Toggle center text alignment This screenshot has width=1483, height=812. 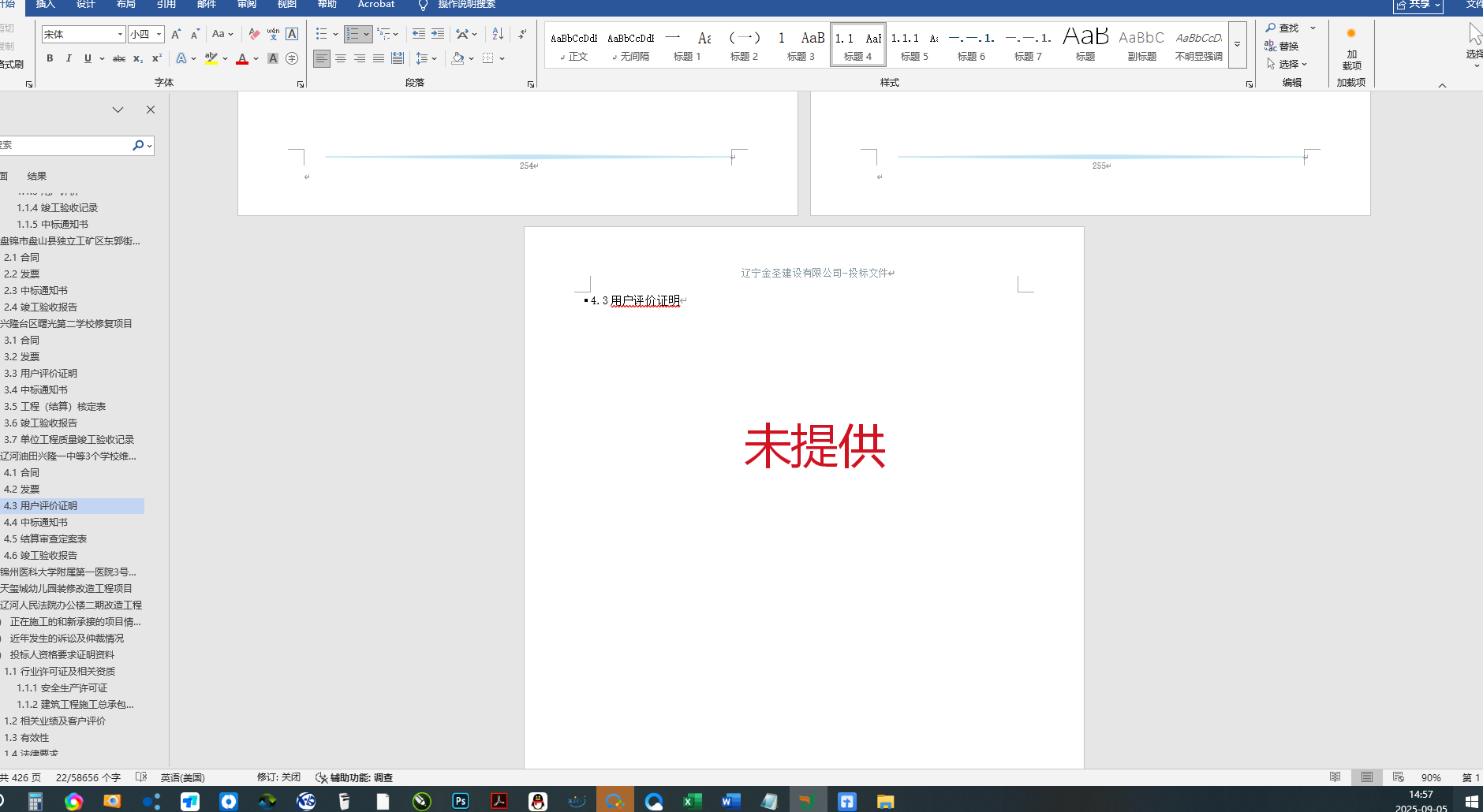(x=341, y=58)
